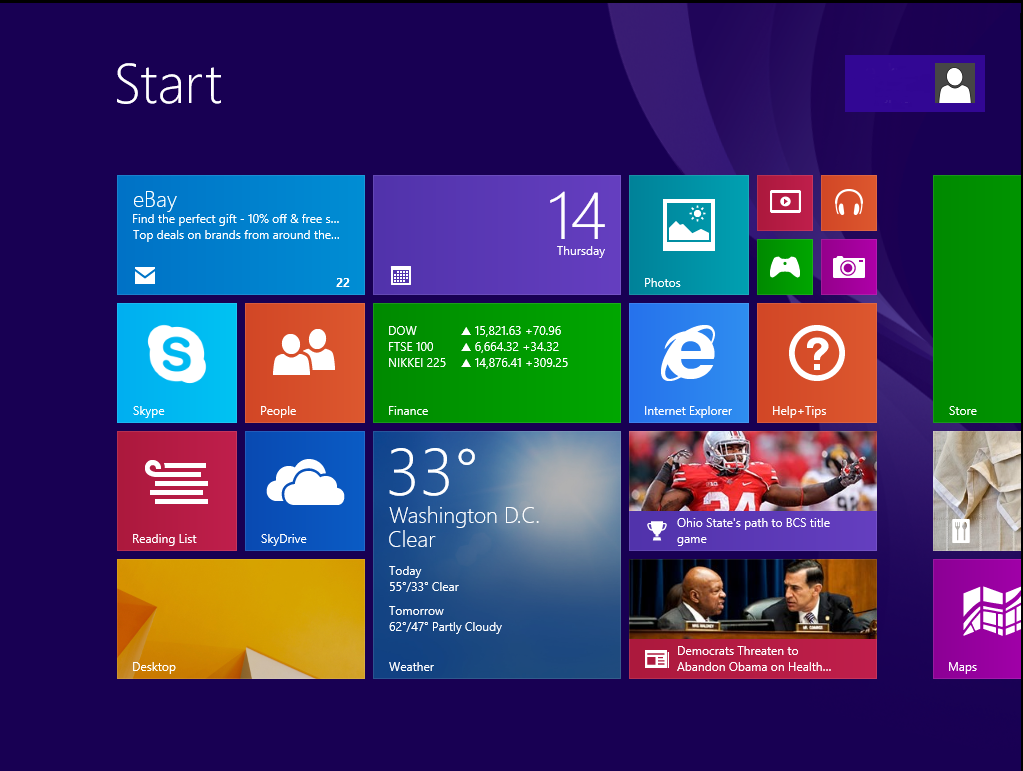
Task: Open the Help+Tips tile
Action: (x=817, y=363)
